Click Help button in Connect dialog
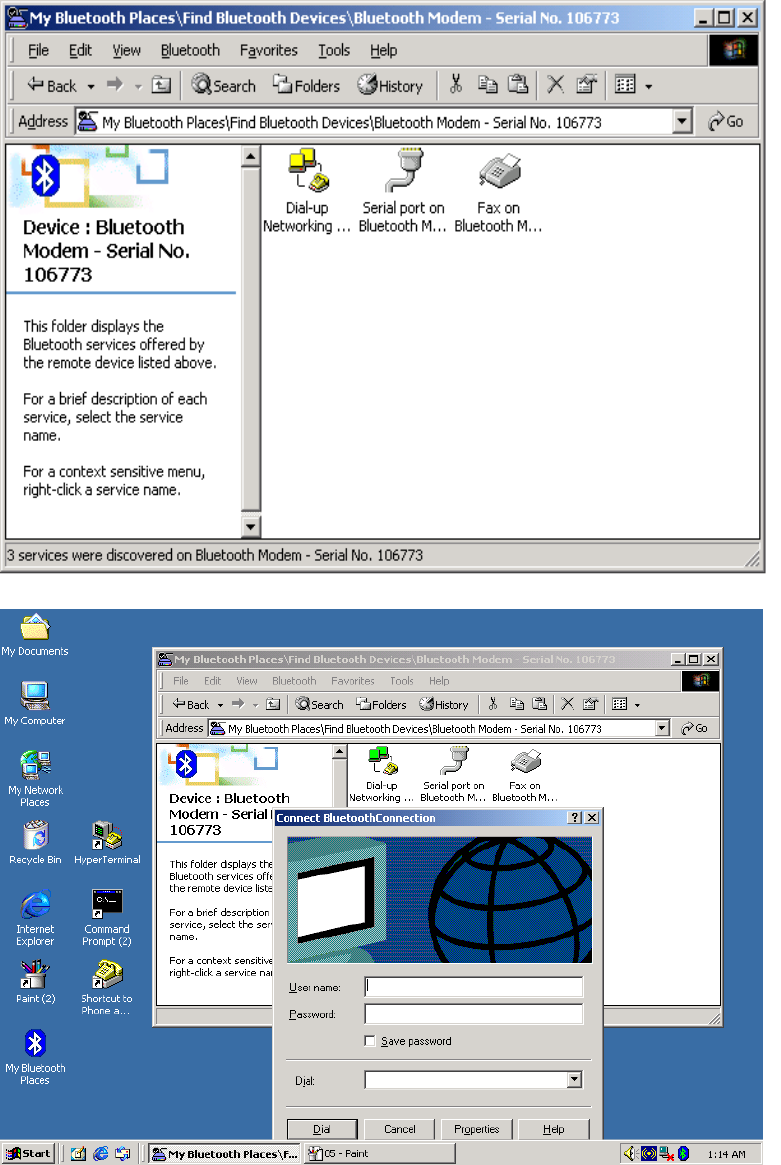This screenshot has width=781, height=1165. (554, 1129)
